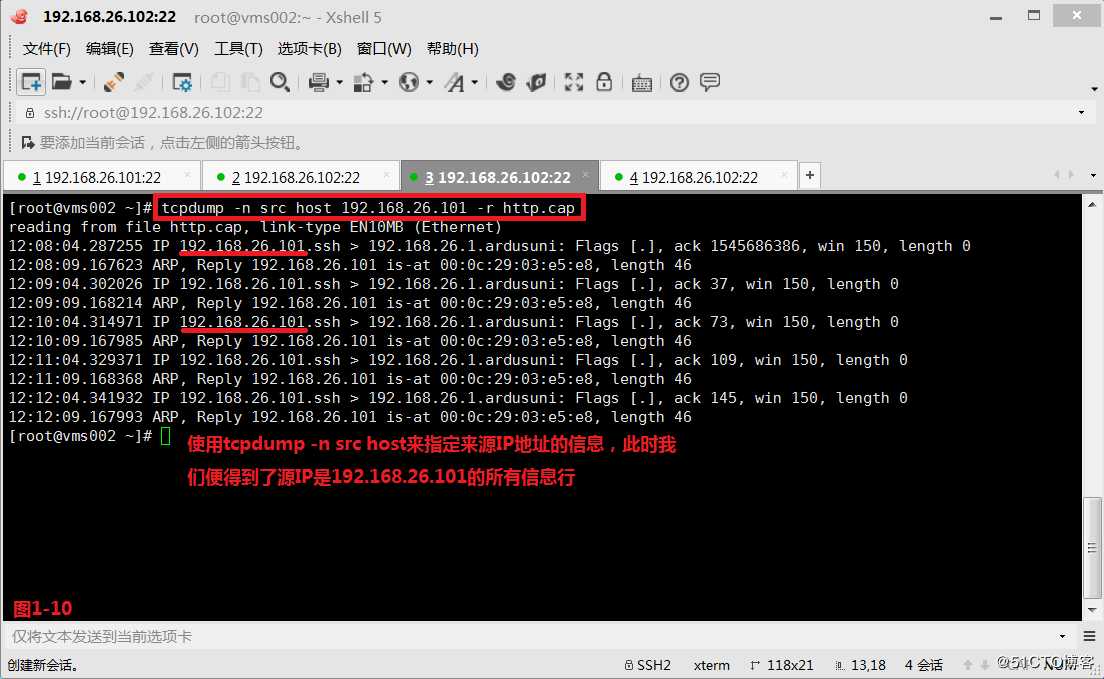Open the 编辑(E) menu

pyautogui.click(x=109, y=49)
